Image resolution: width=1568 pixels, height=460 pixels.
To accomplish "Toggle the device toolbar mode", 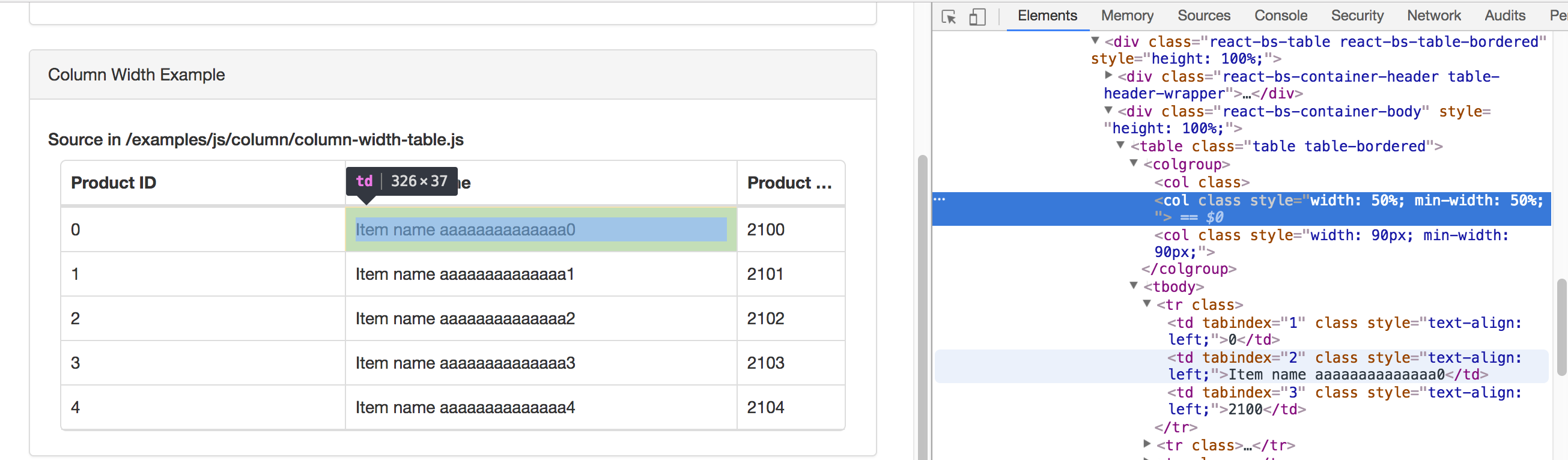I will click(x=977, y=17).
